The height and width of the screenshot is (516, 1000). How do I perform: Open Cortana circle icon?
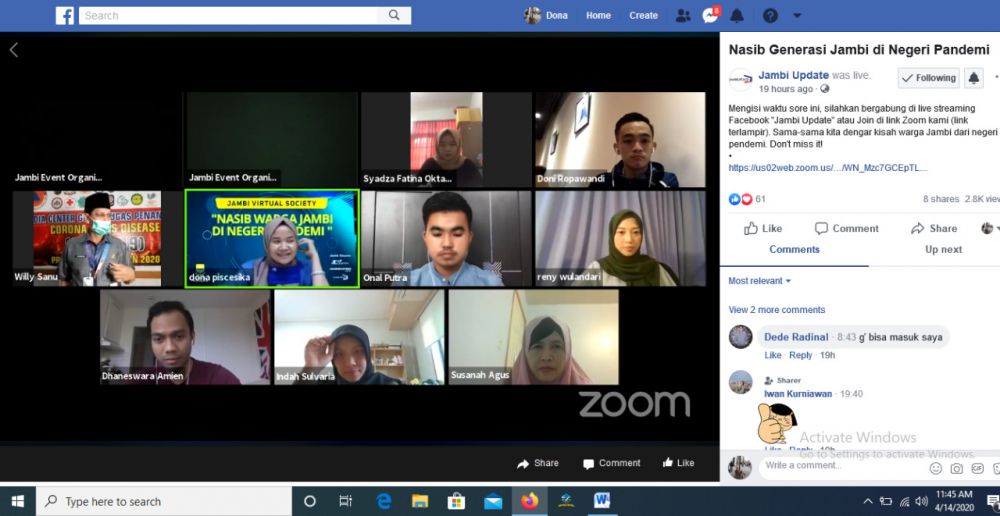coord(310,501)
